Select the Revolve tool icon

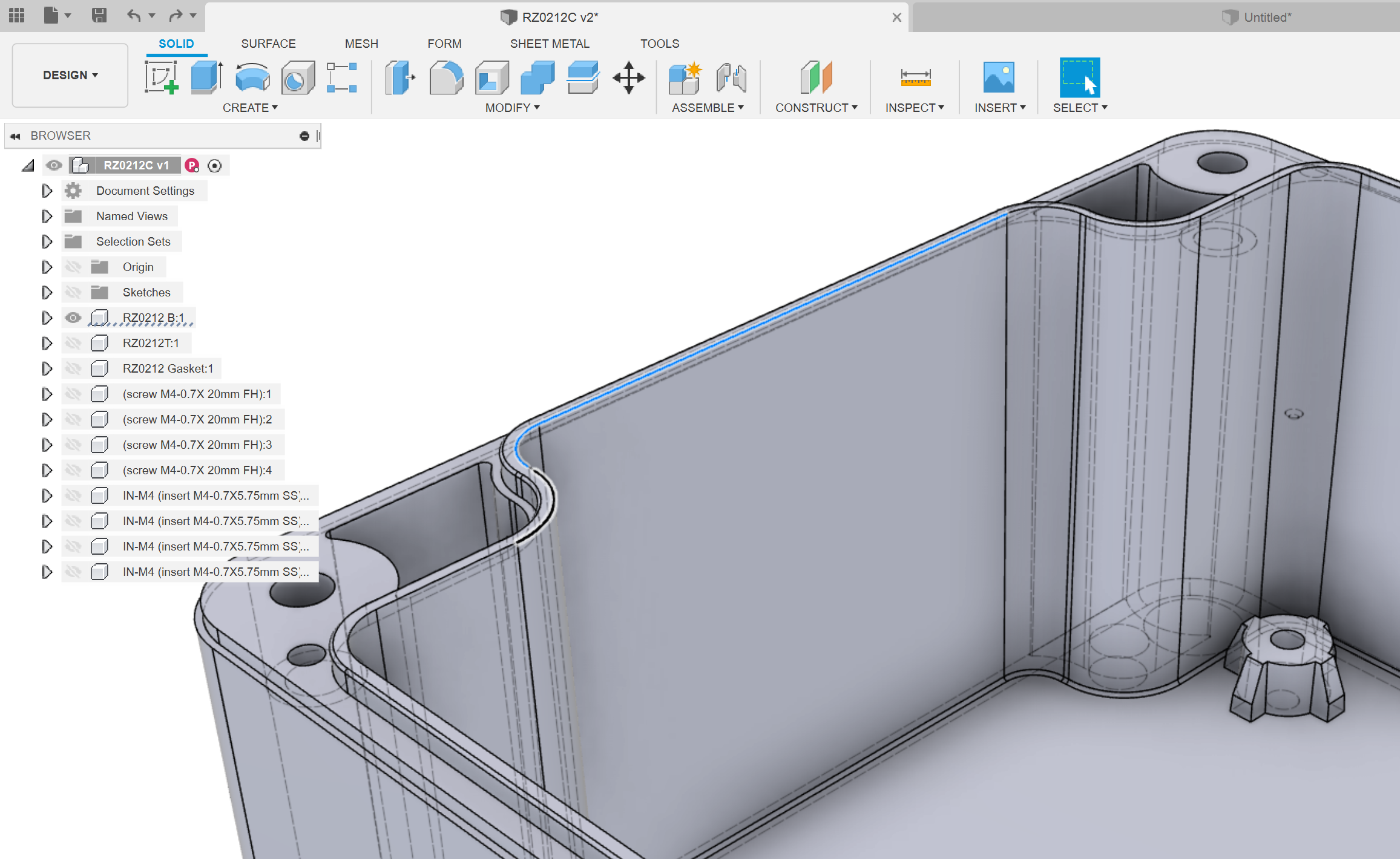pyautogui.click(x=252, y=77)
